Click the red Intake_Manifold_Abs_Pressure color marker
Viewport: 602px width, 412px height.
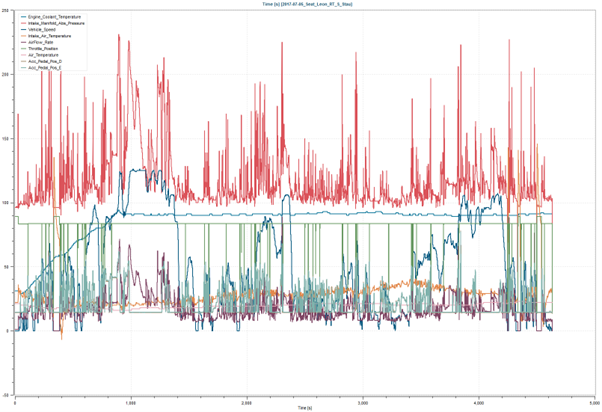pyautogui.click(x=21, y=24)
